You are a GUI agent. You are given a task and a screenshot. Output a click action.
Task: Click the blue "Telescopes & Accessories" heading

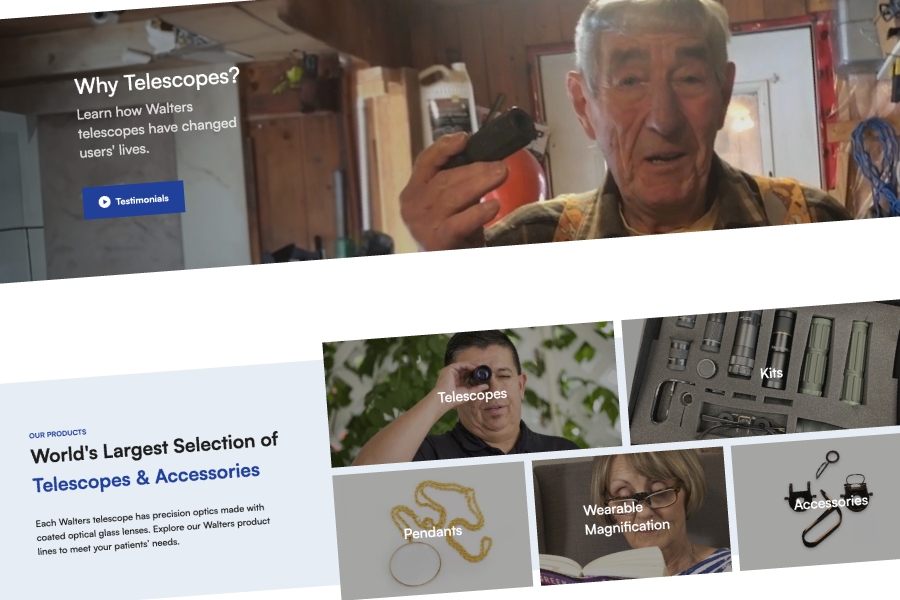pyautogui.click(x=146, y=478)
